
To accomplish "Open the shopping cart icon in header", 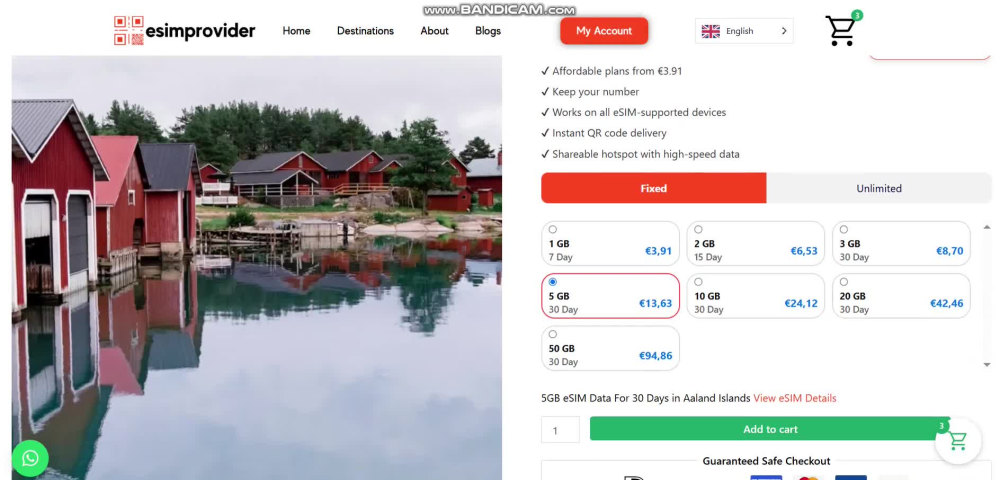I will tap(840, 31).
